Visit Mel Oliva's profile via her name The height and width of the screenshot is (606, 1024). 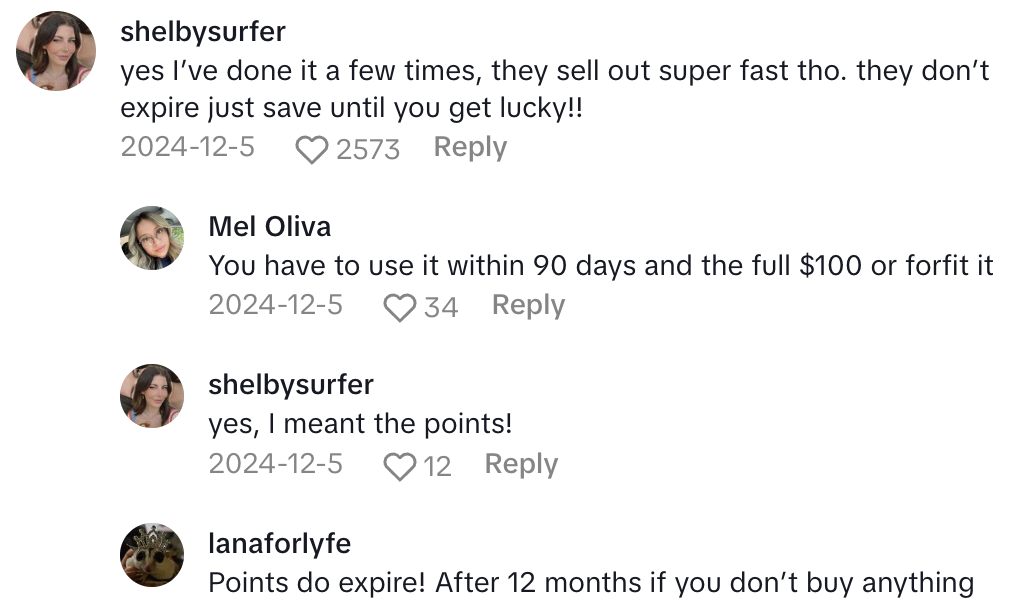269,226
